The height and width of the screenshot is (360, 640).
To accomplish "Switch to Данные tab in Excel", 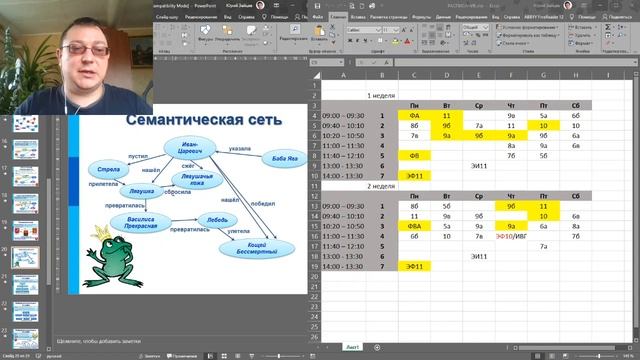I will pyautogui.click(x=443, y=17).
